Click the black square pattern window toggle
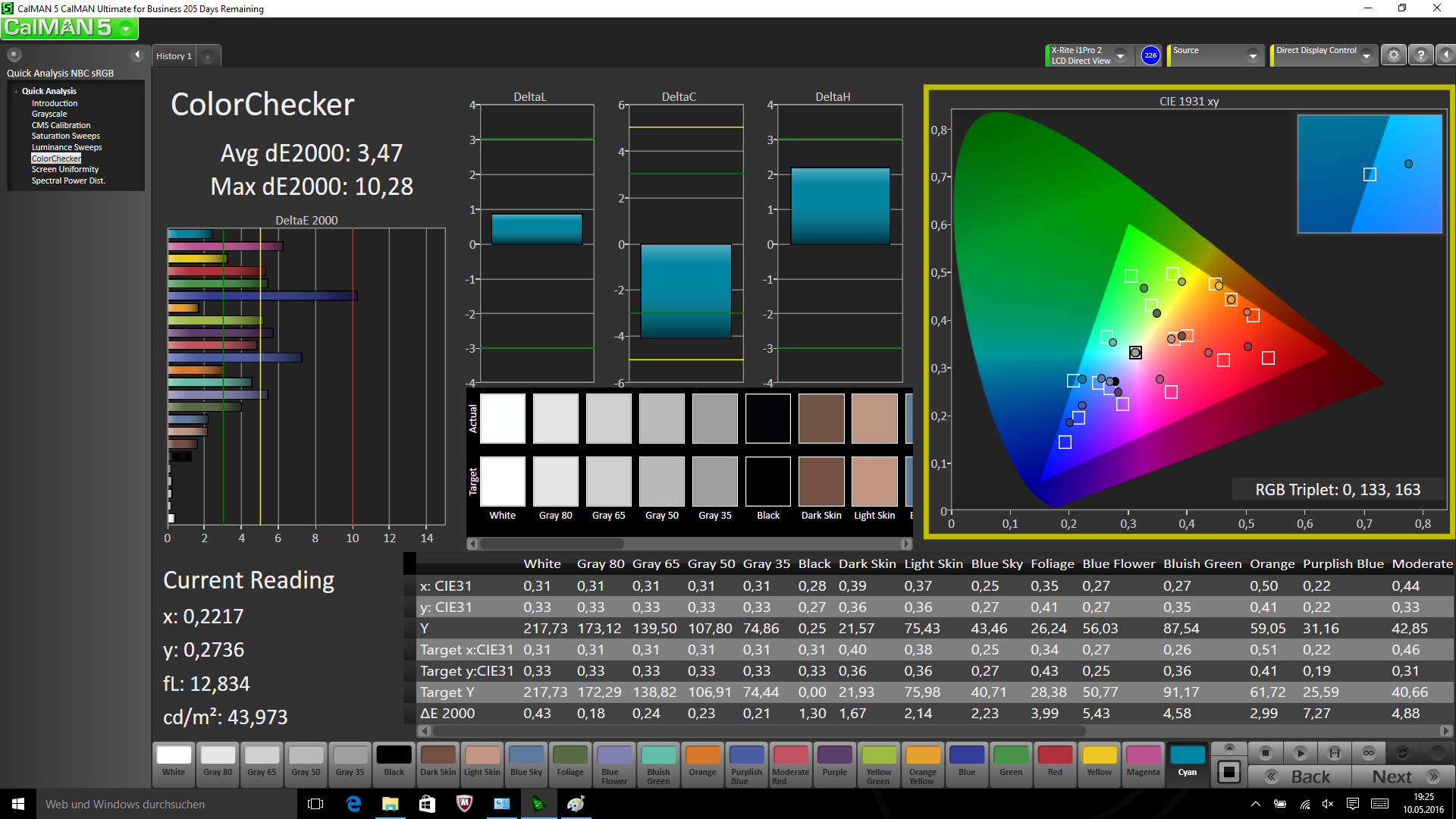The height and width of the screenshot is (819, 1456). [x=1228, y=773]
